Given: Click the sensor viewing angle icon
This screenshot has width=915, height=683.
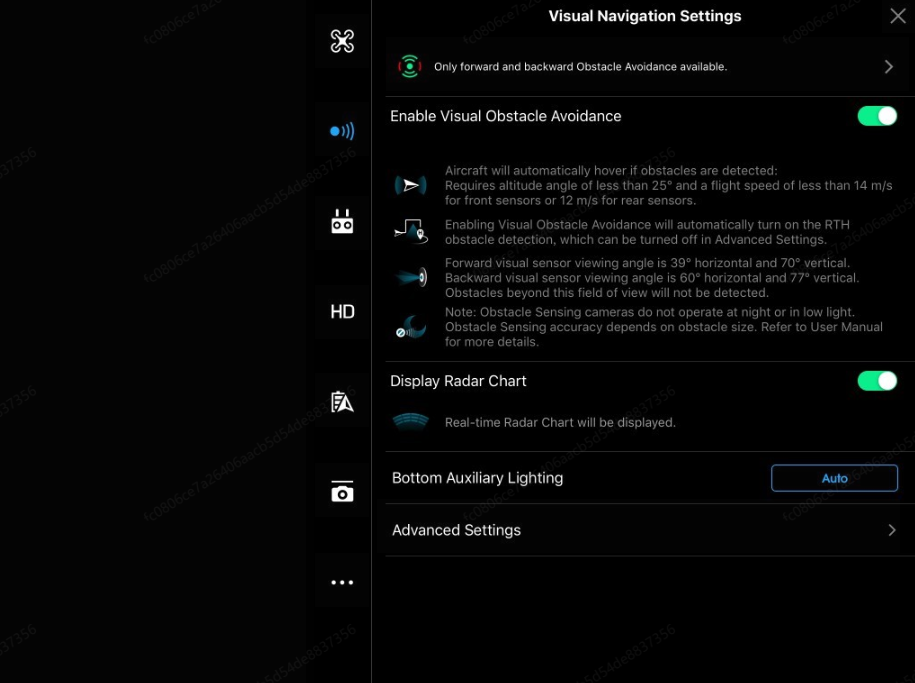Looking at the screenshot, I should tap(412, 276).
